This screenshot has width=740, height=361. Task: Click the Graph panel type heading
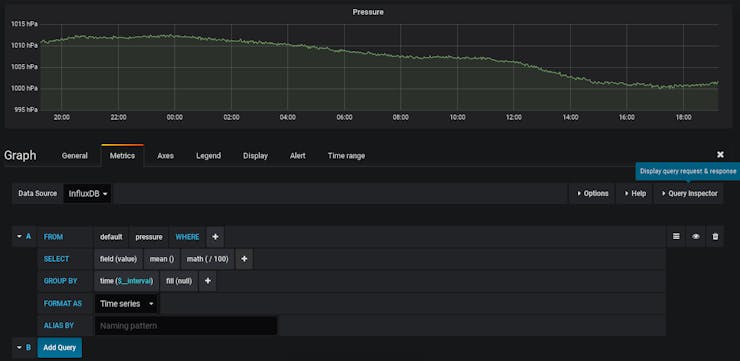(x=20, y=155)
